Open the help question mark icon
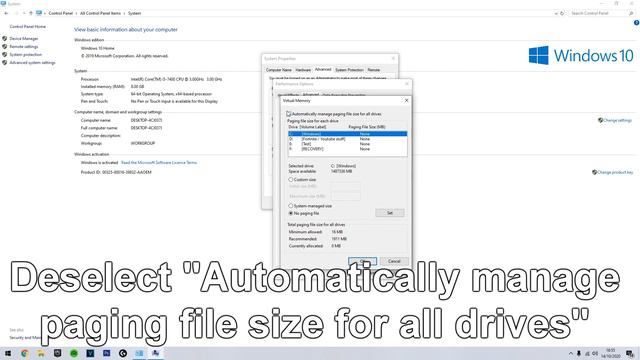640x360 pixels. 636,23
